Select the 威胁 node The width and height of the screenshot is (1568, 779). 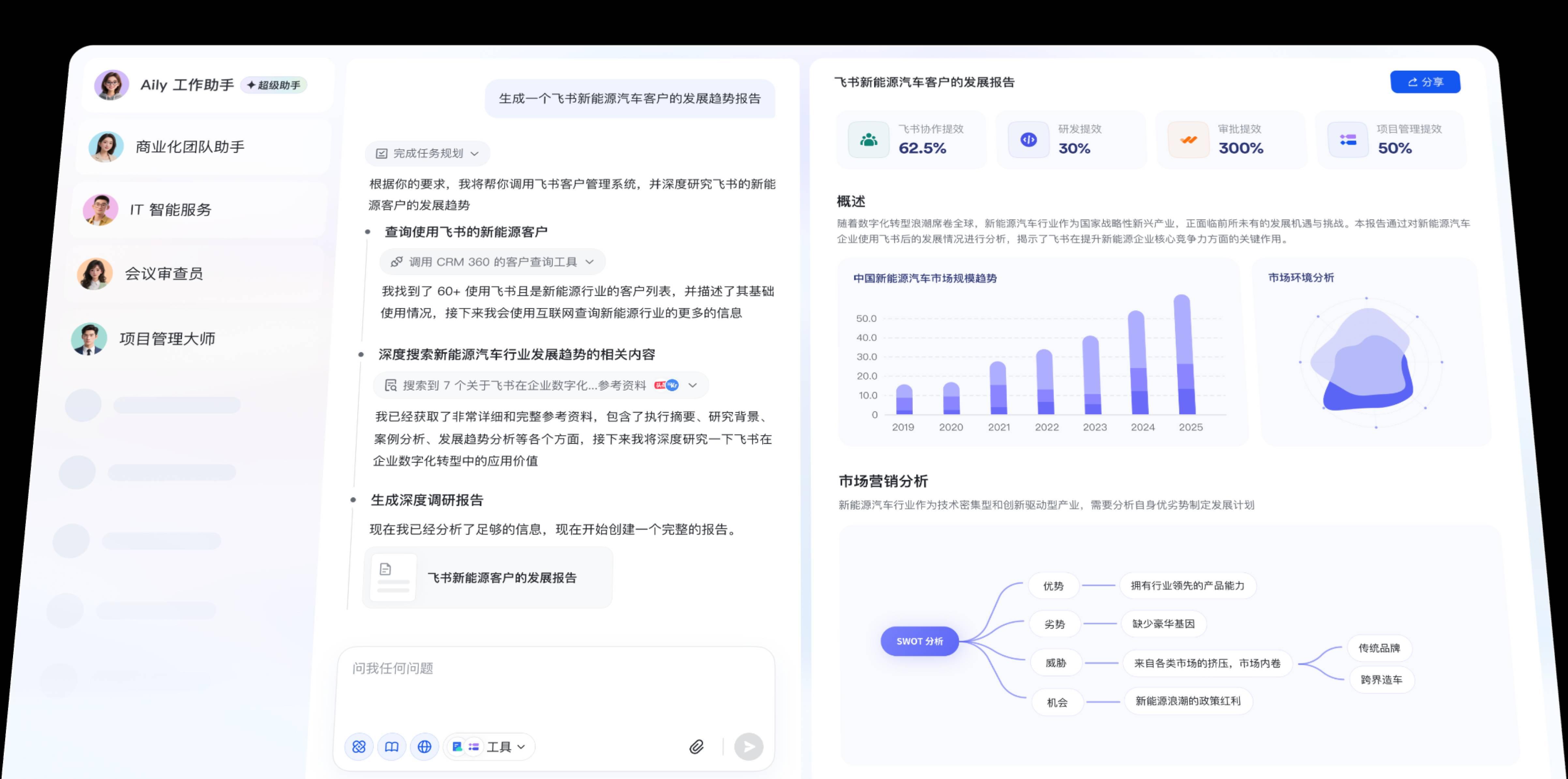(x=1055, y=663)
